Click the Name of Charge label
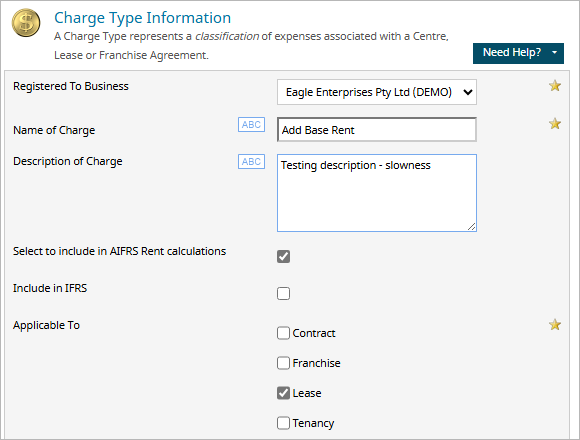Screen dimensions: 580x440 click(54, 130)
